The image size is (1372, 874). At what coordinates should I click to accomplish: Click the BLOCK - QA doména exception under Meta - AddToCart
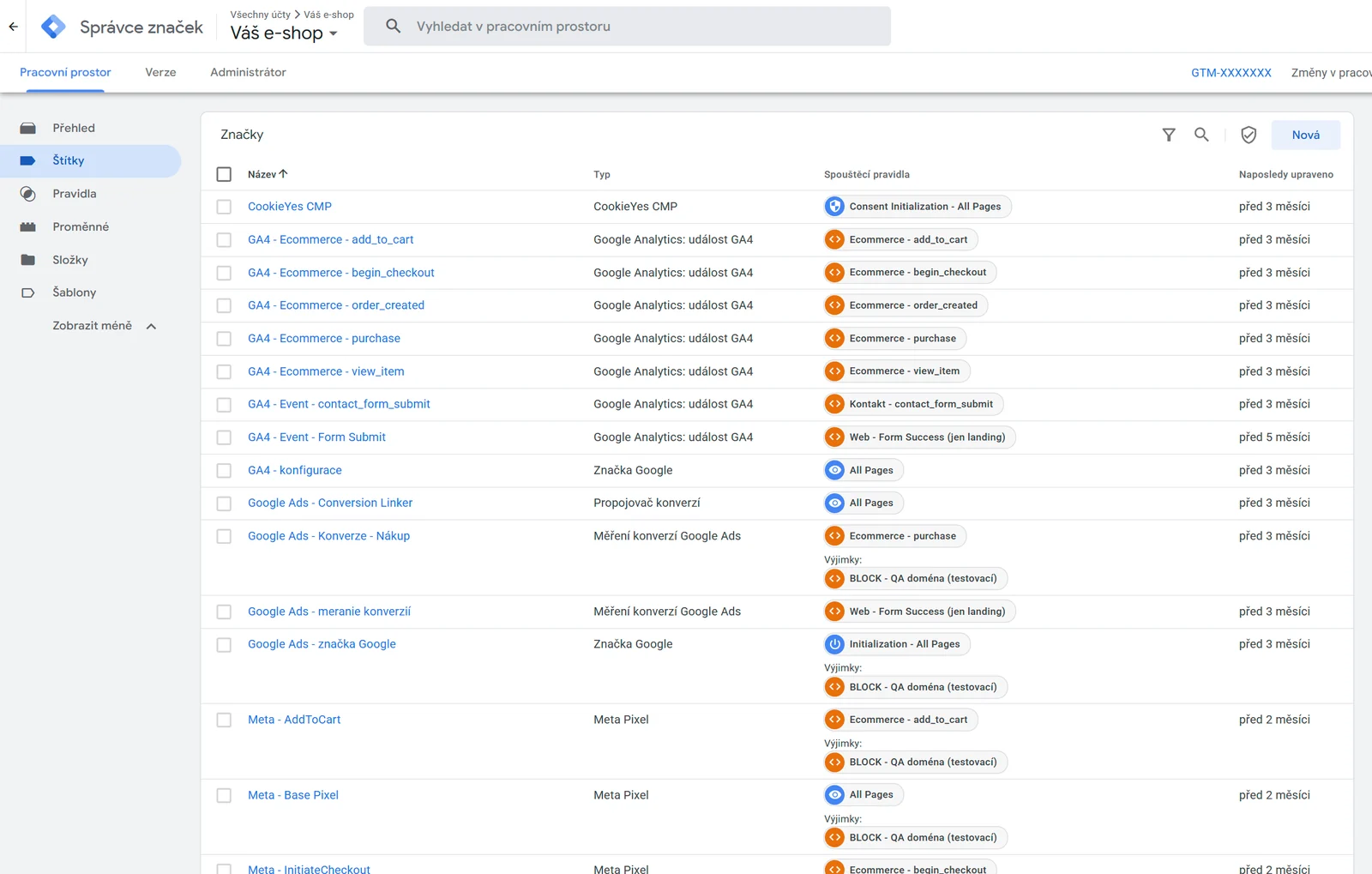(x=915, y=762)
